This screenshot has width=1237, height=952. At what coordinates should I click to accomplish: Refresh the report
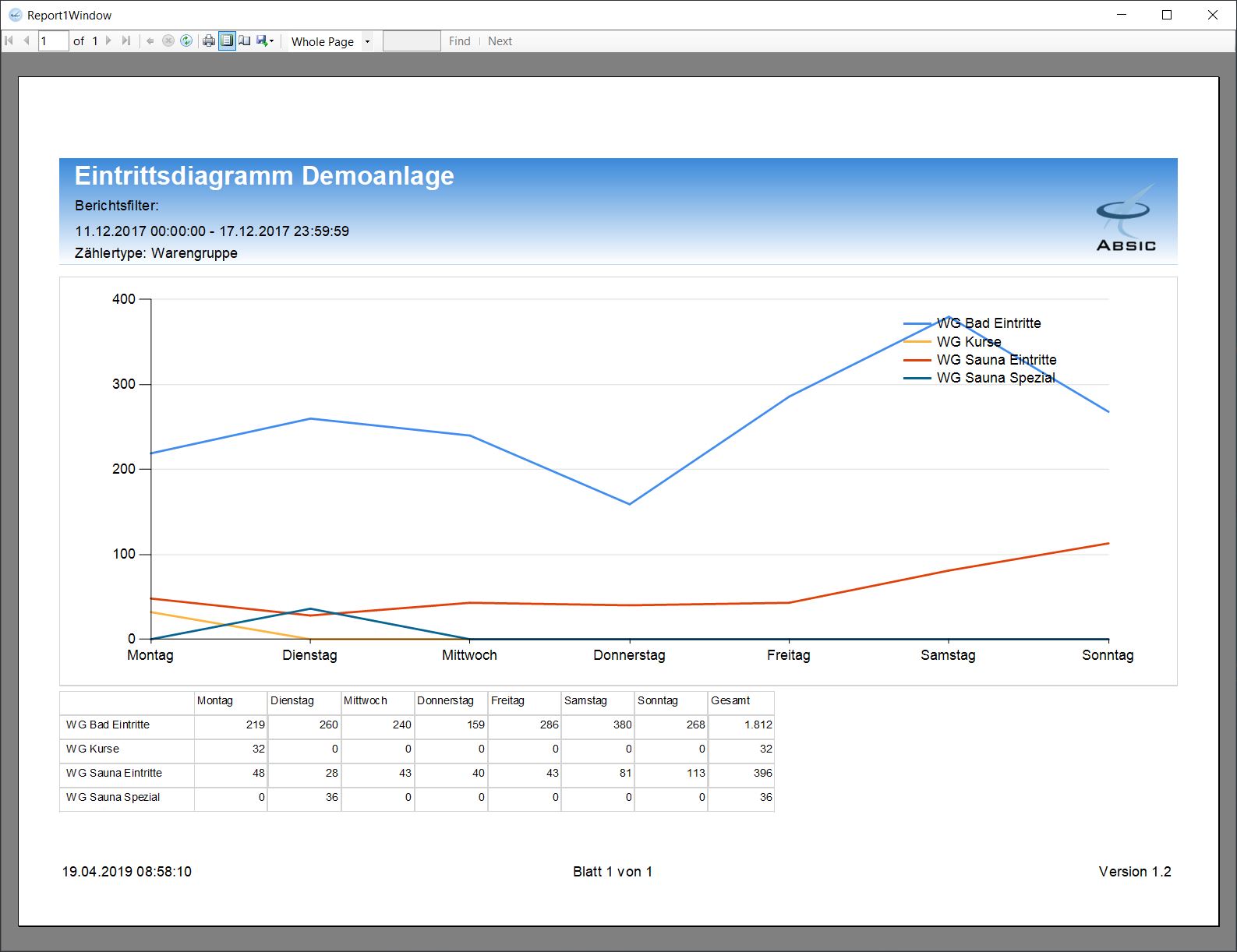pyautogui.click(x=186, y=41)
